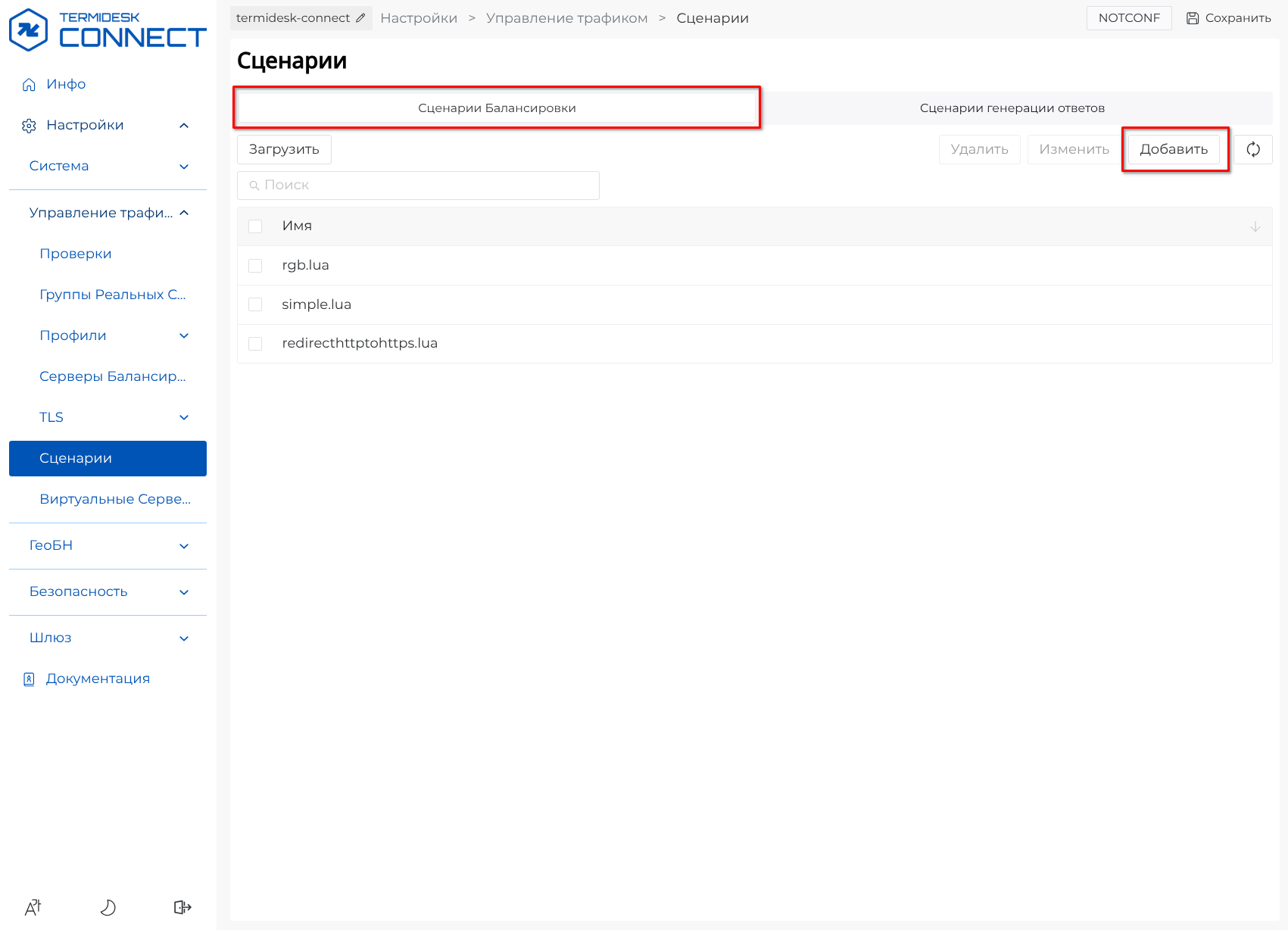
Task: Expand the Система section
Action: 108,166
